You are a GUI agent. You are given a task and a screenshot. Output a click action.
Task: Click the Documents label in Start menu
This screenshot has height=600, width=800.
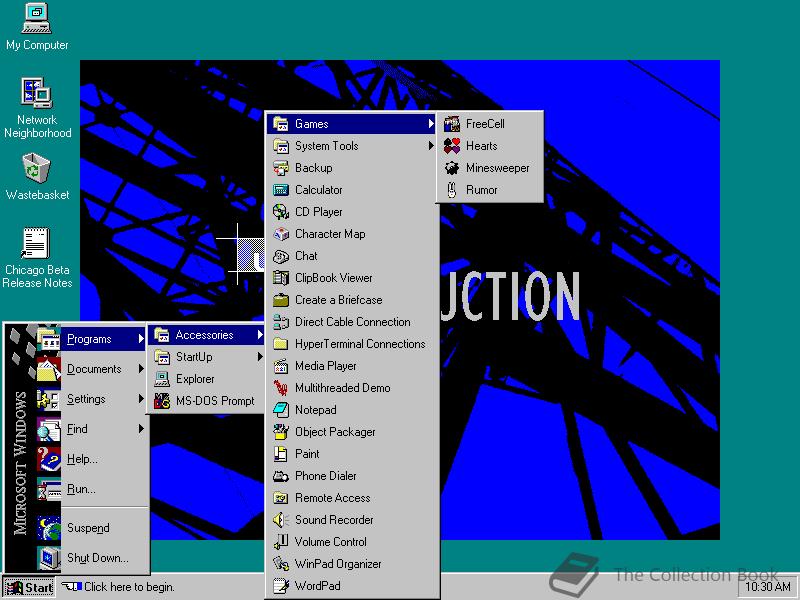[x=94, y=369]
